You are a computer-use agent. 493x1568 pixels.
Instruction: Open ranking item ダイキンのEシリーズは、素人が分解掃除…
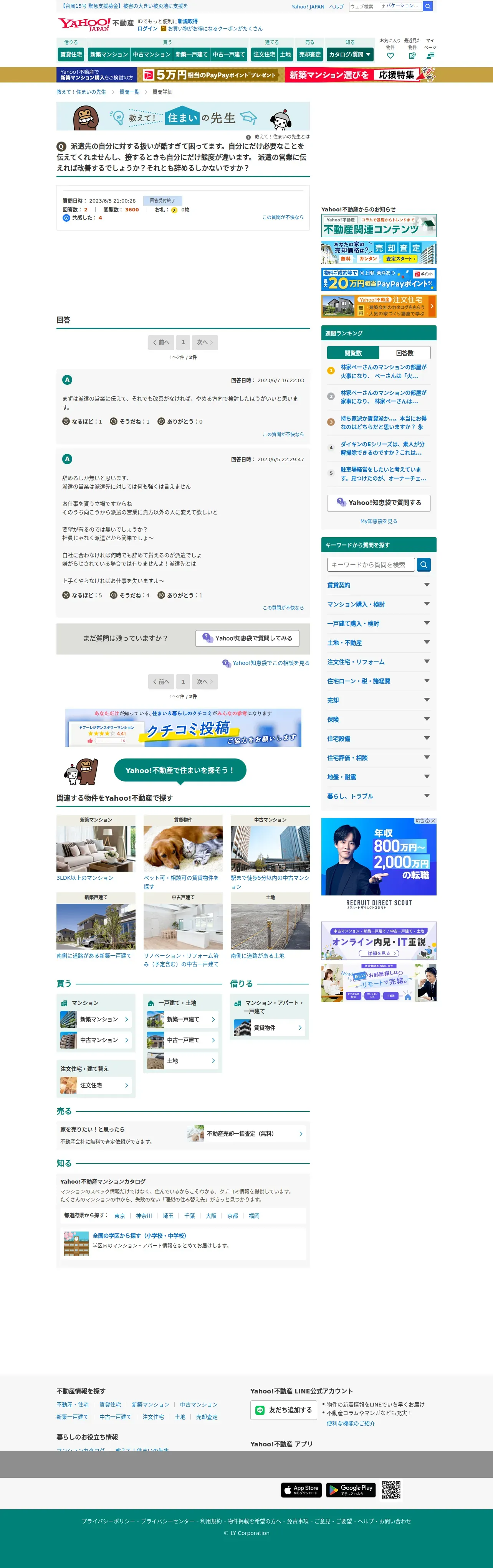click(383, 448)
